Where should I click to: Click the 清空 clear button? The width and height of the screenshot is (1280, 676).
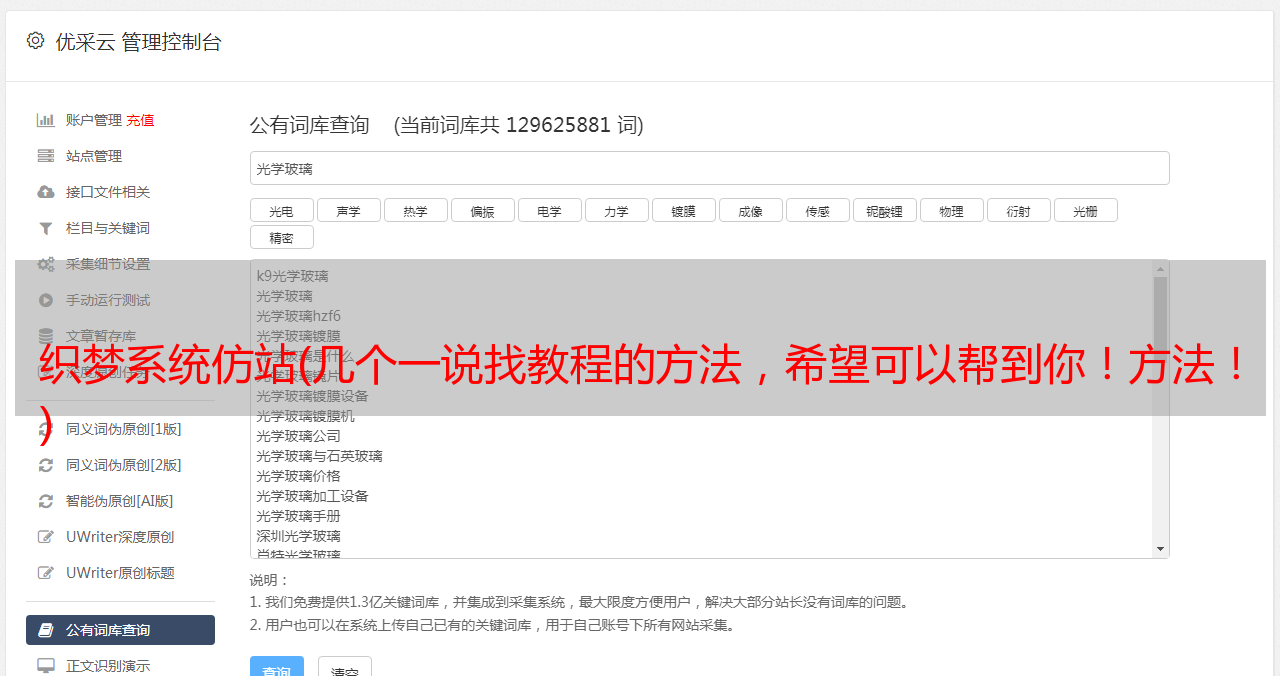tap(345, 666)
